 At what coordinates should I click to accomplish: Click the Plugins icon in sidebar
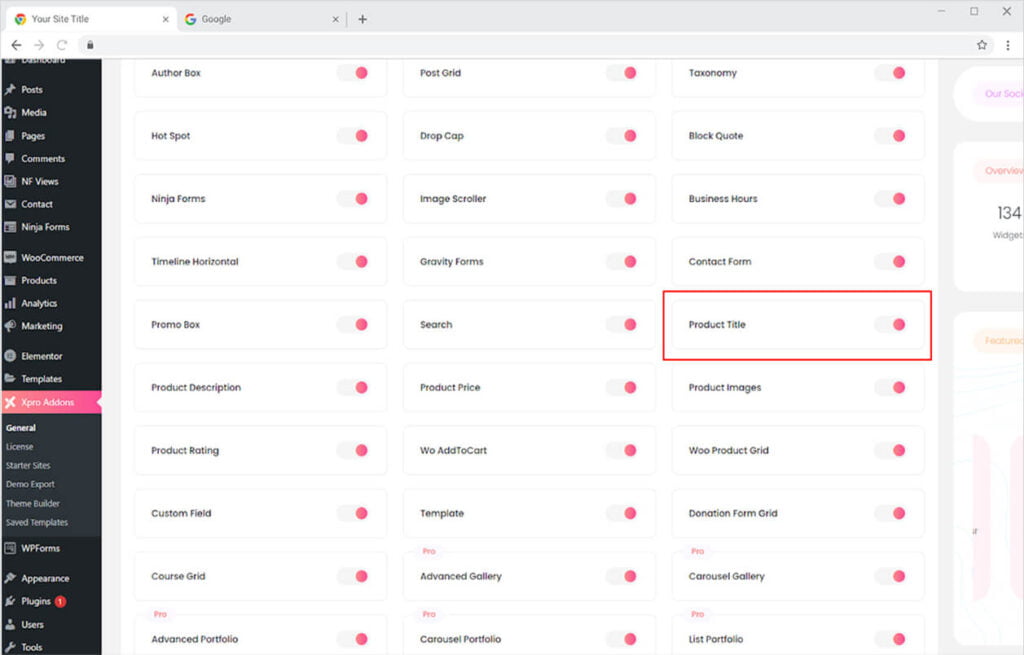(x=10, y=602)
